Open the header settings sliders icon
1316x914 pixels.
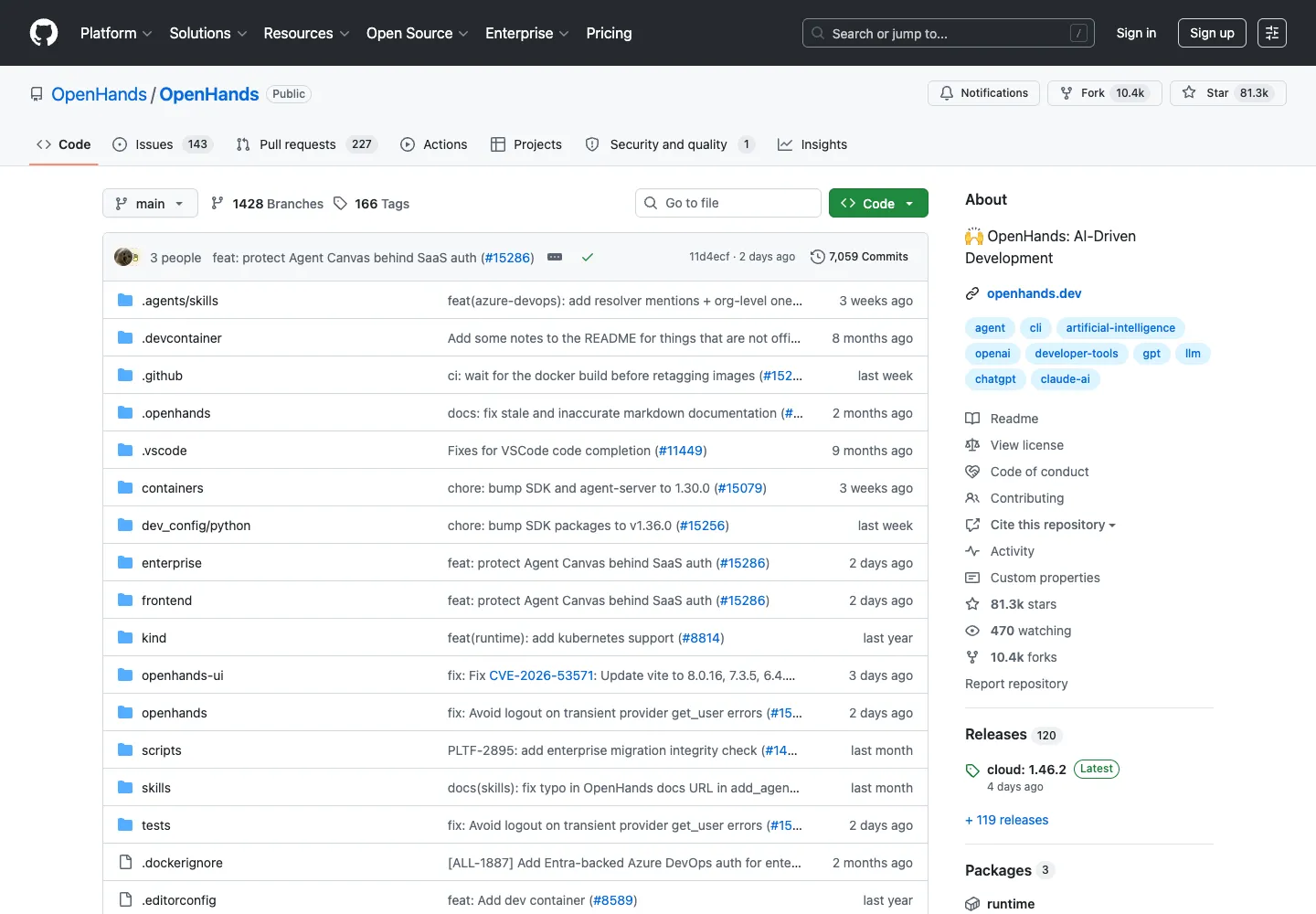1272,33
